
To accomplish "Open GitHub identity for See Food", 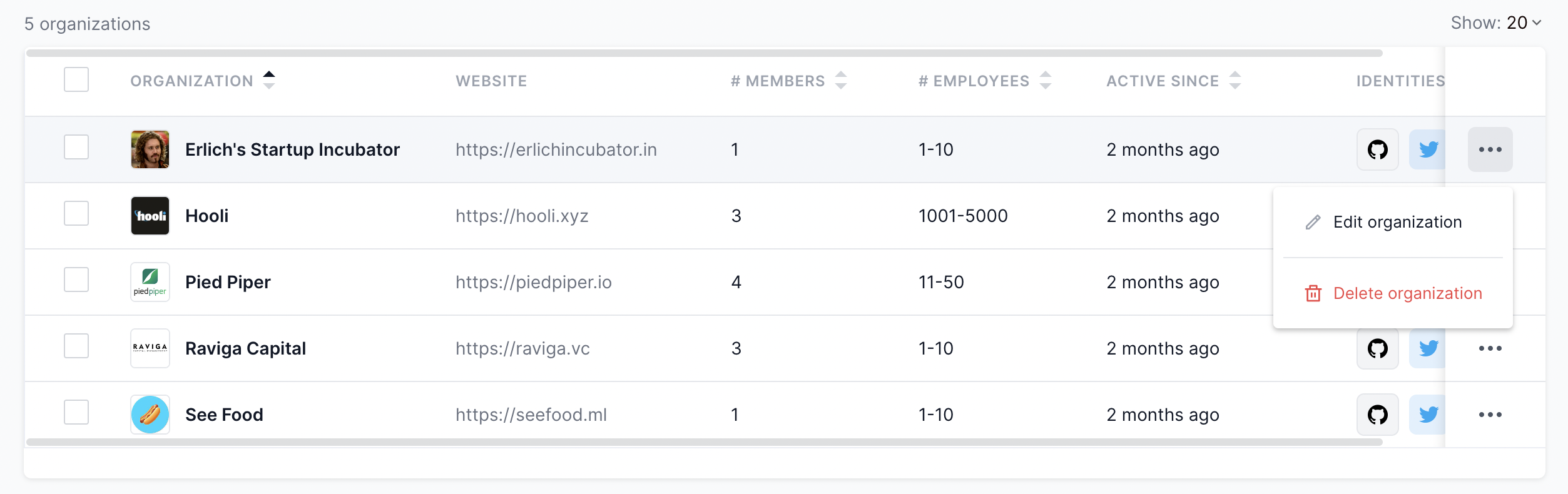I will tap(1377, 415).
